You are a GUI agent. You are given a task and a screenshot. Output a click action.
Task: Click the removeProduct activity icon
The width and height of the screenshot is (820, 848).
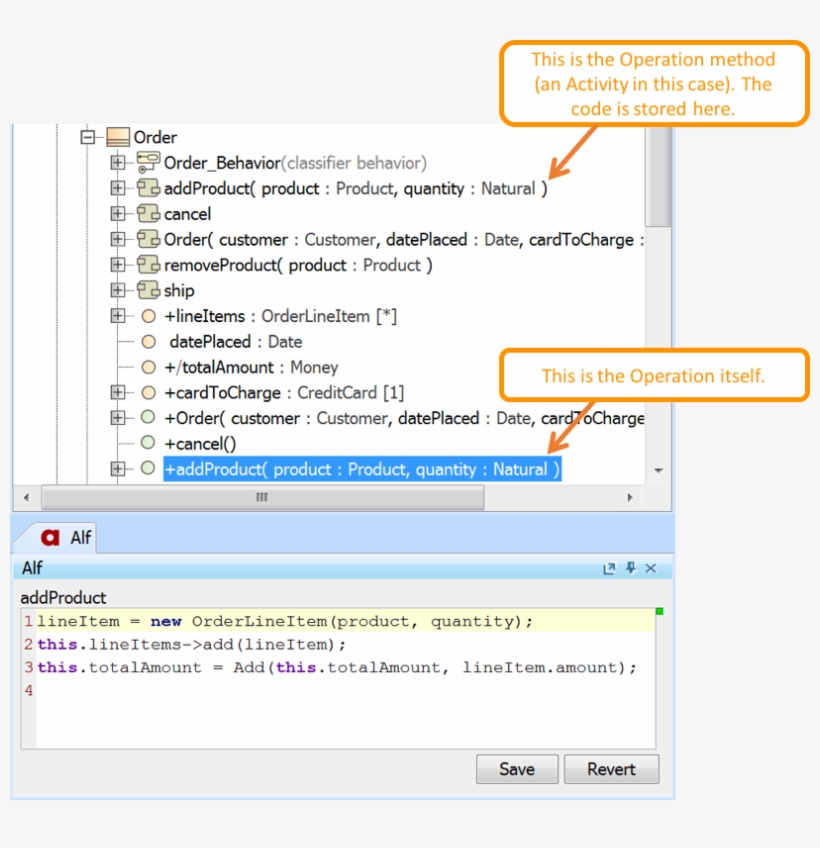(147, 265)
